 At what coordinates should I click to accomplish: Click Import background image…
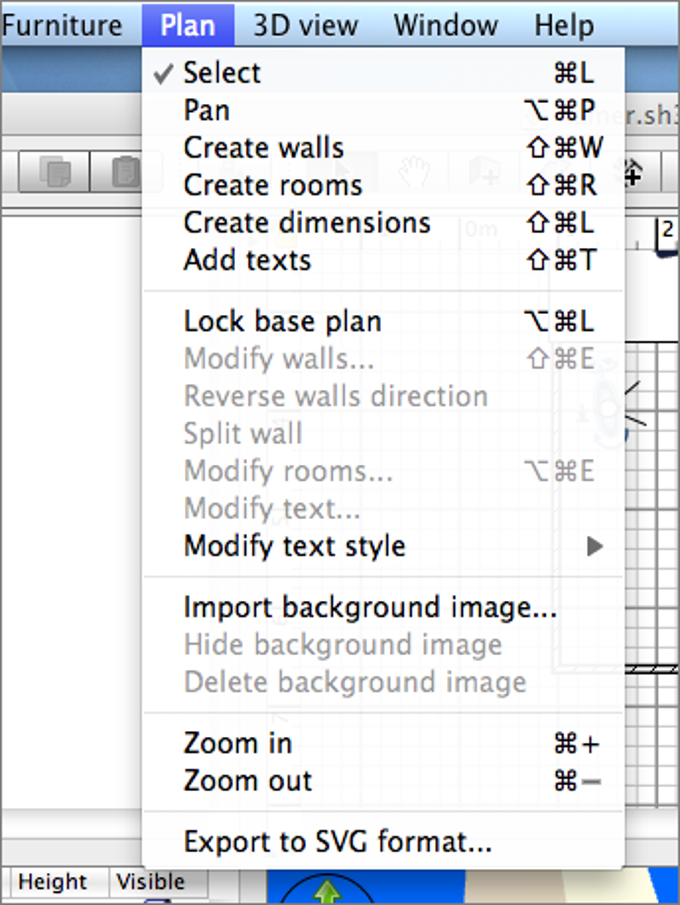(370, 608)
